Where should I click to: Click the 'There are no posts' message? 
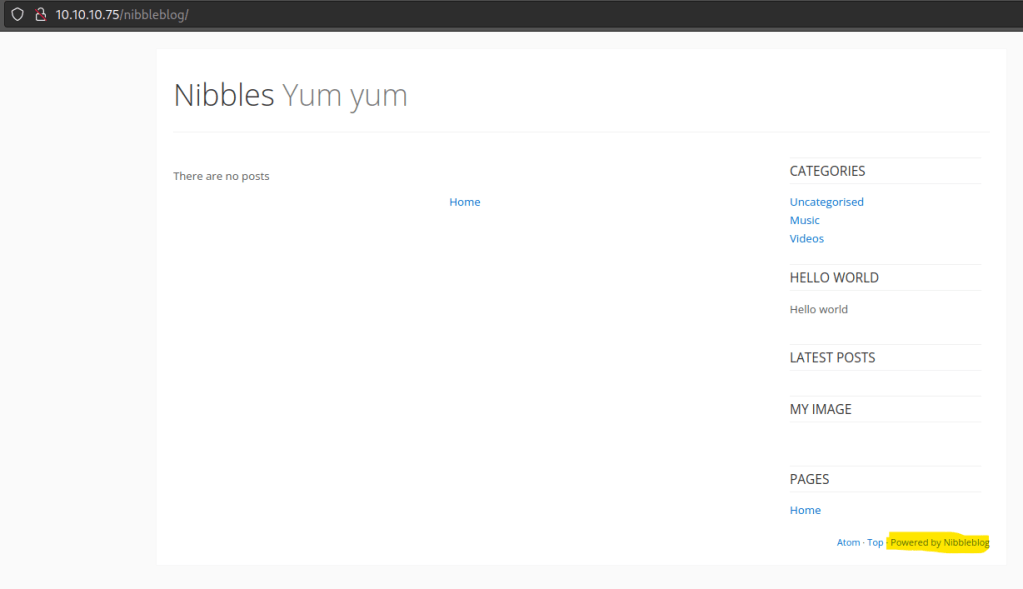pos(221,176)
